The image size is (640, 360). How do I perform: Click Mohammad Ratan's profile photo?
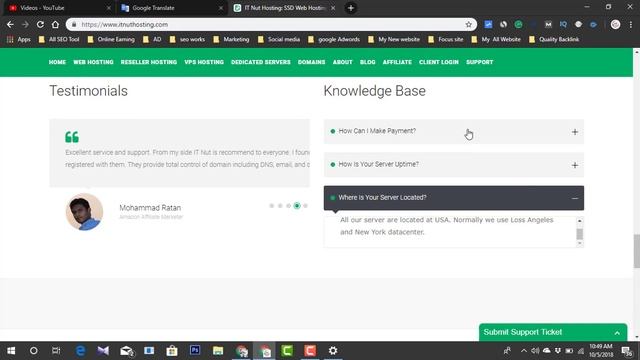84,212
